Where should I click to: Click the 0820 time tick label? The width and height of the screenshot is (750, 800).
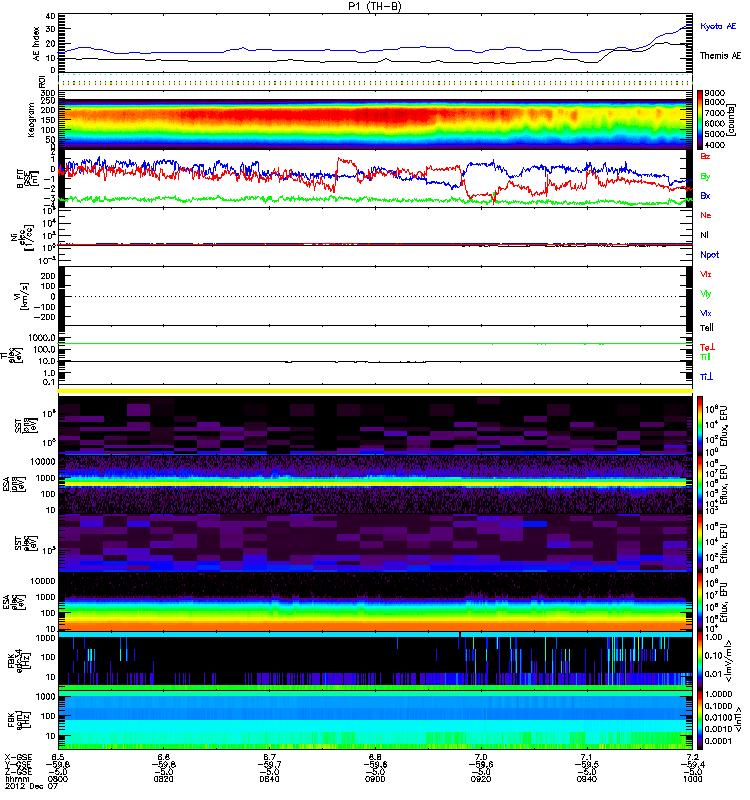tap(163, 779)
